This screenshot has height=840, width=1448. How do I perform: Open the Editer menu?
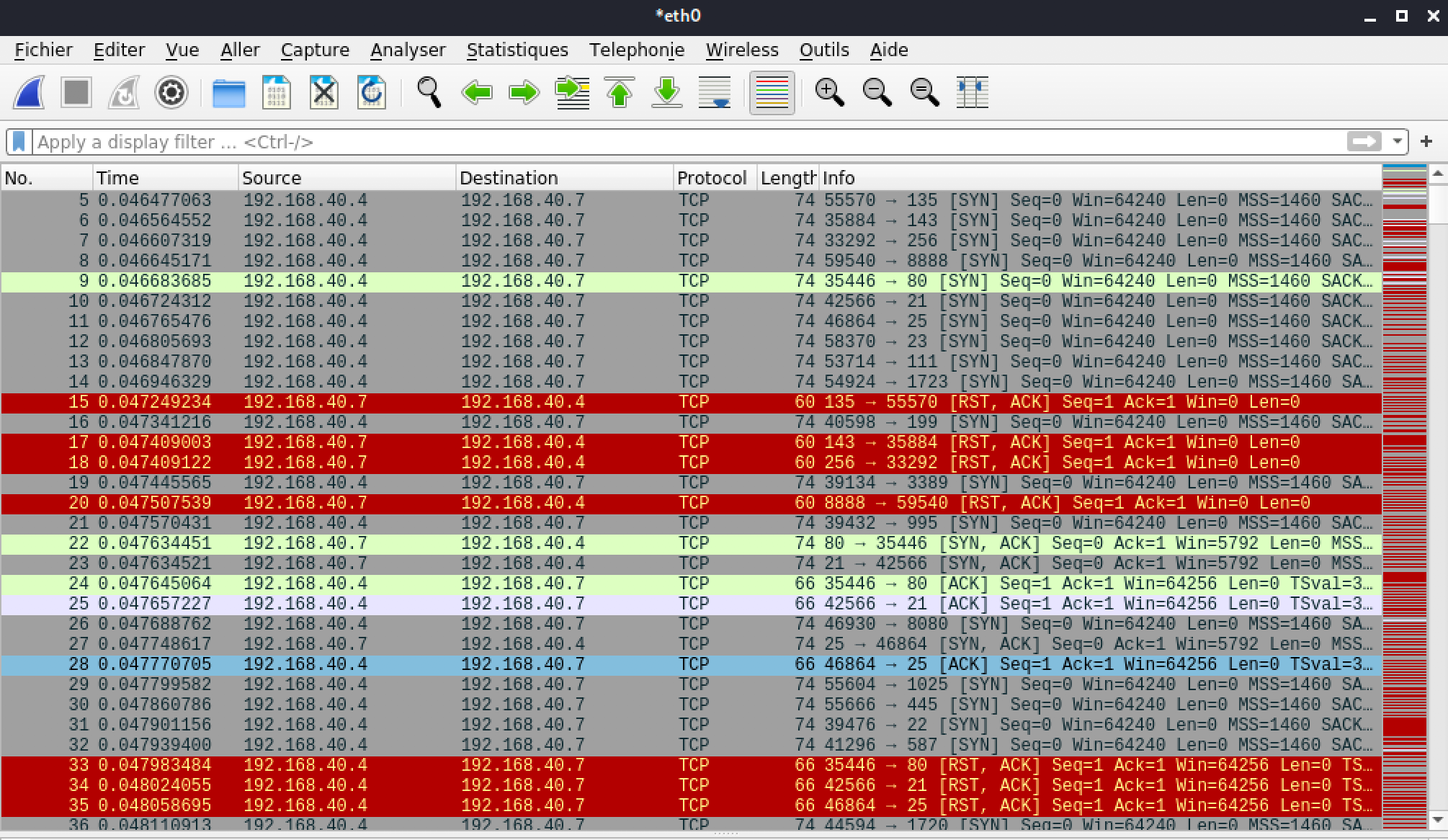[x=120, y=50]
